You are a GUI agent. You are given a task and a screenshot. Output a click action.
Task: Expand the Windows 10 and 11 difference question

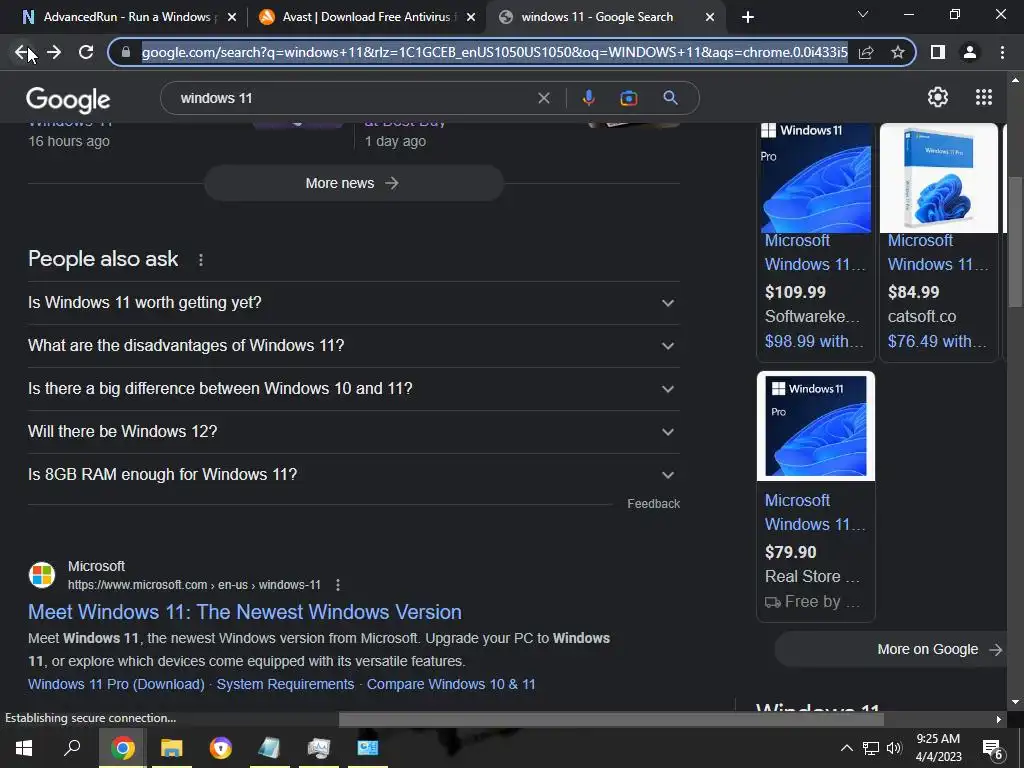click(x=353, y=389)
